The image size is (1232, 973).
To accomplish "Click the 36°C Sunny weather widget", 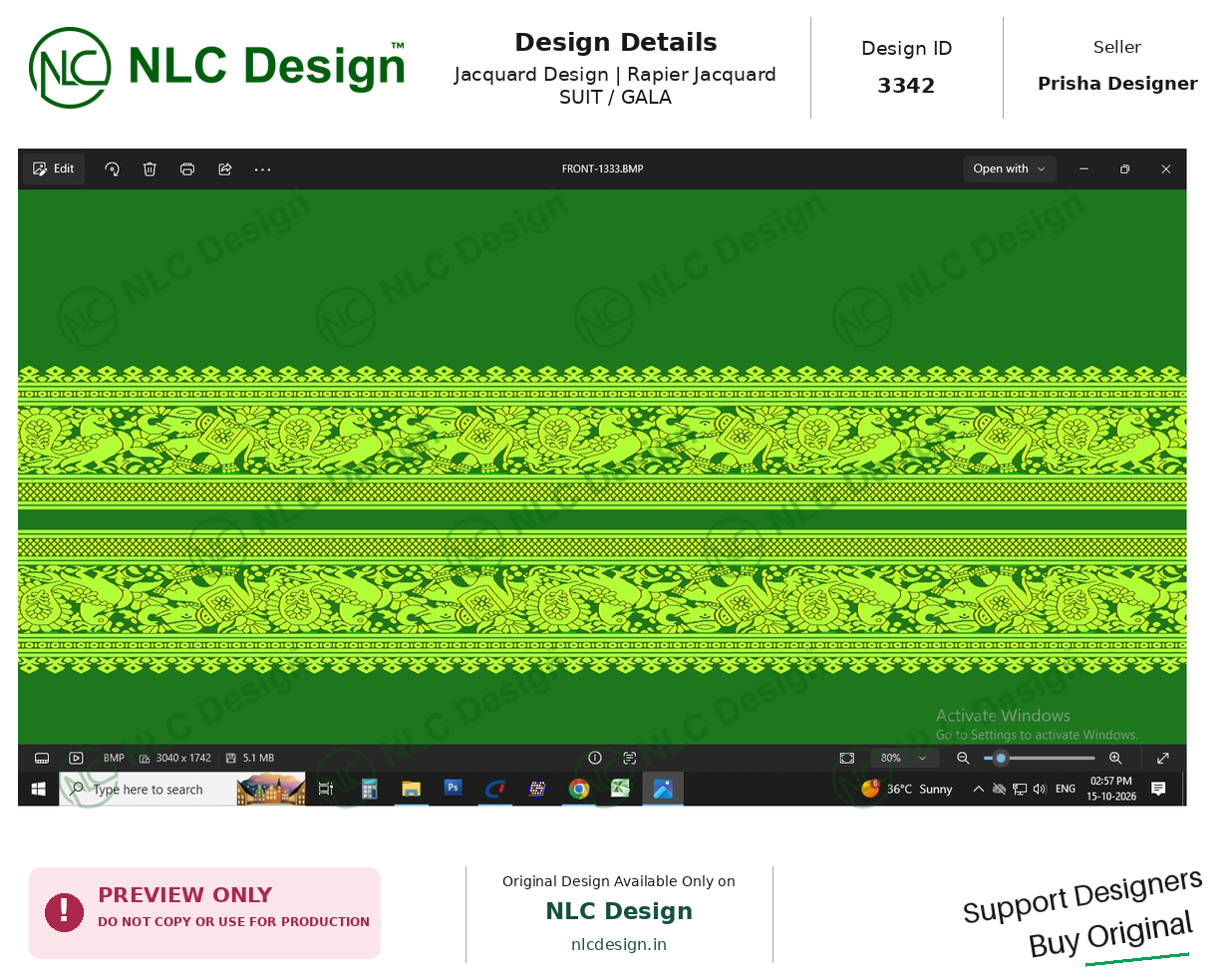I will (x=907, y=790).
